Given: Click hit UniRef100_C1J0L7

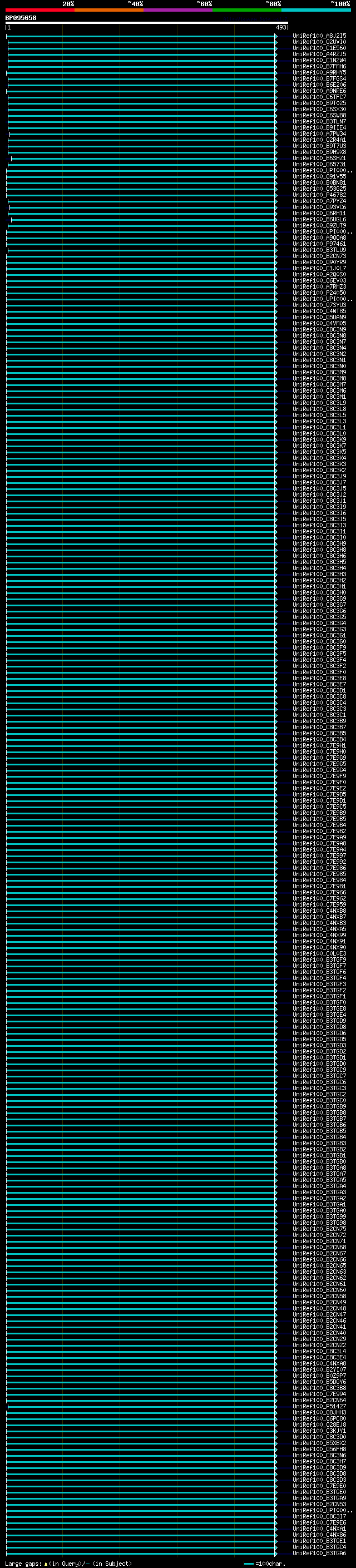Looking at the screenshot, I should point(319,269).
